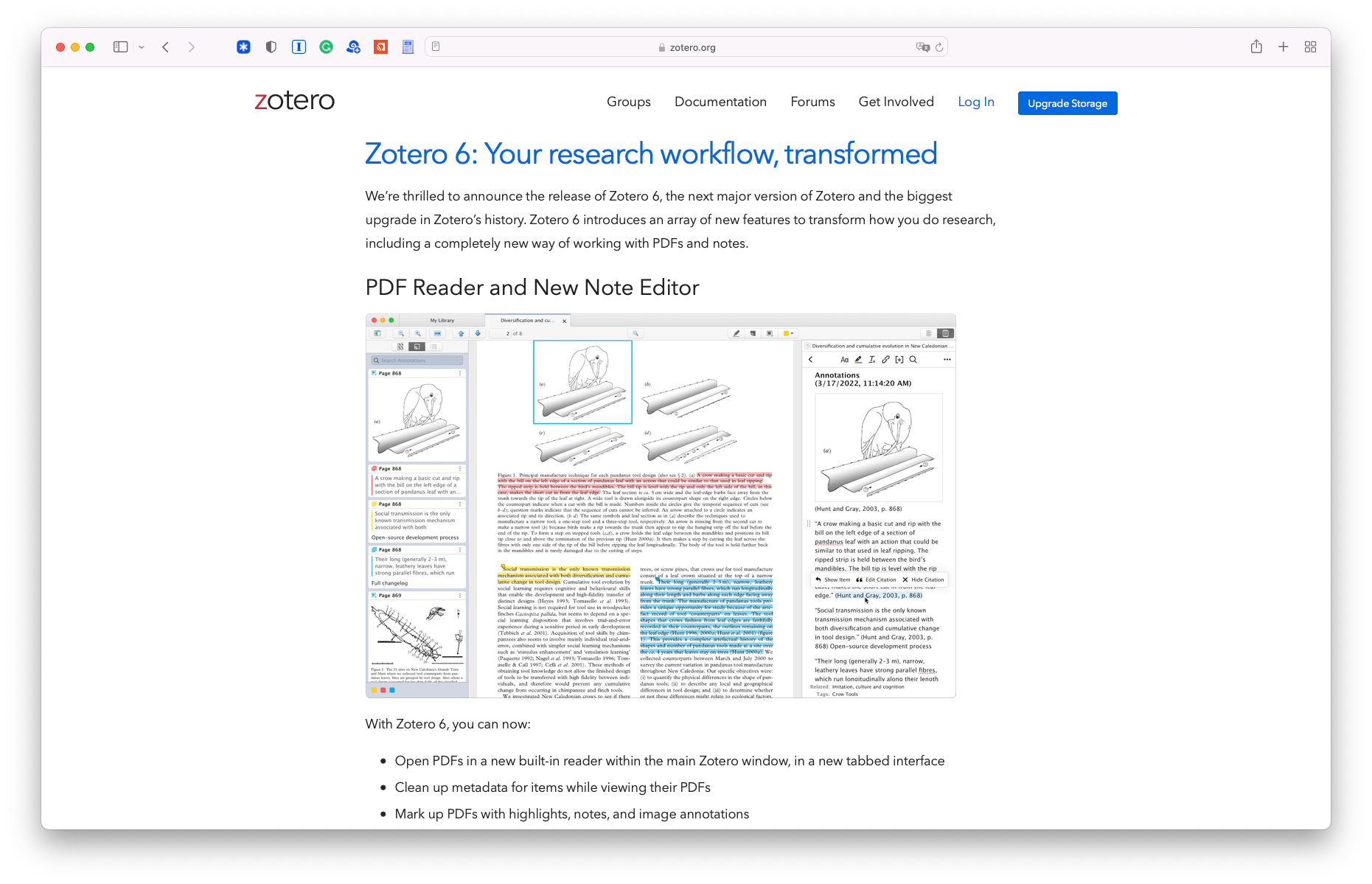Show the tab overview grid

[1310, 47]
